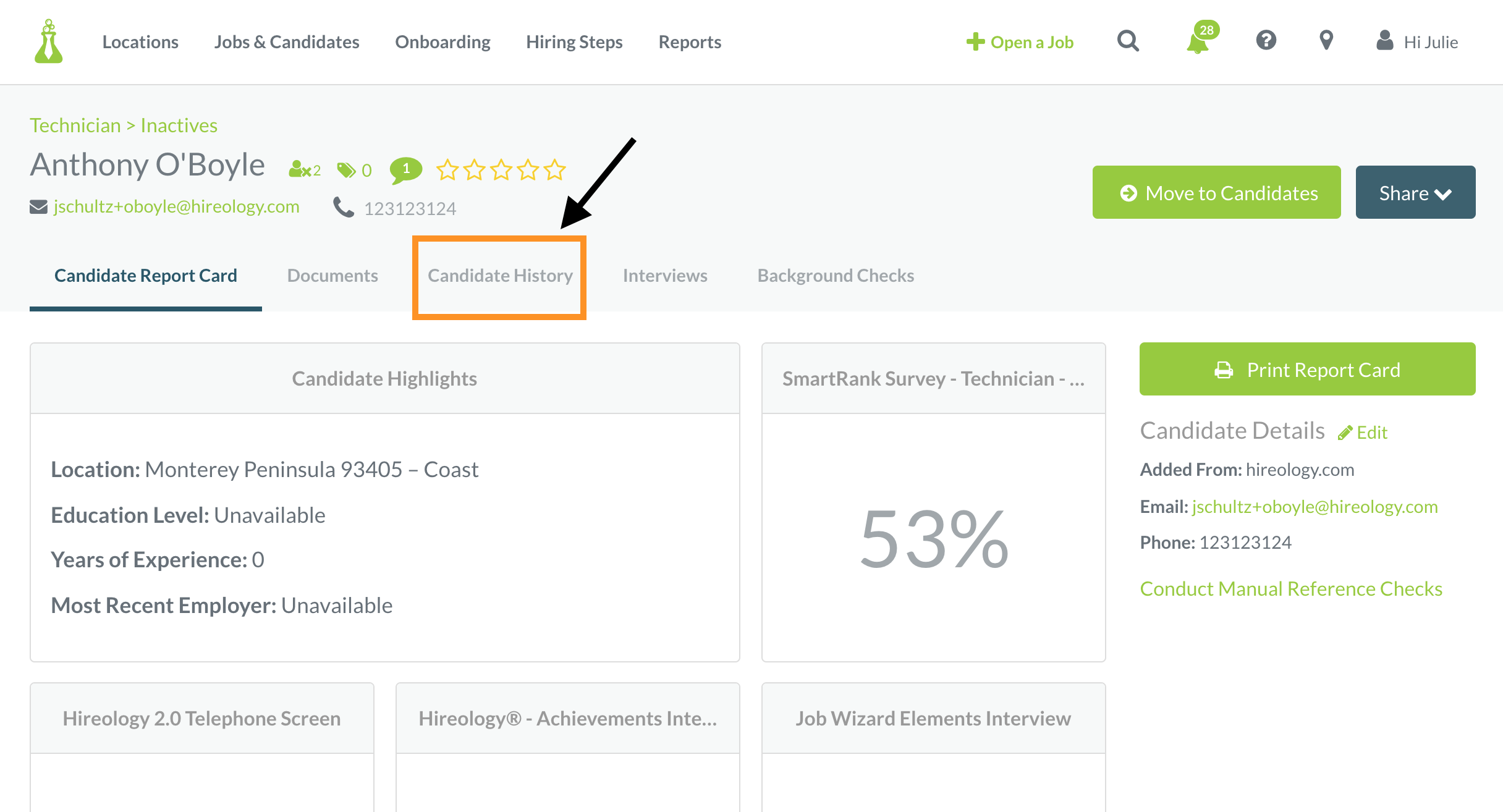Switch to the Candidate History tab
The width and height of the screenshot is (1503, 812).
click(x=500, y=276)
